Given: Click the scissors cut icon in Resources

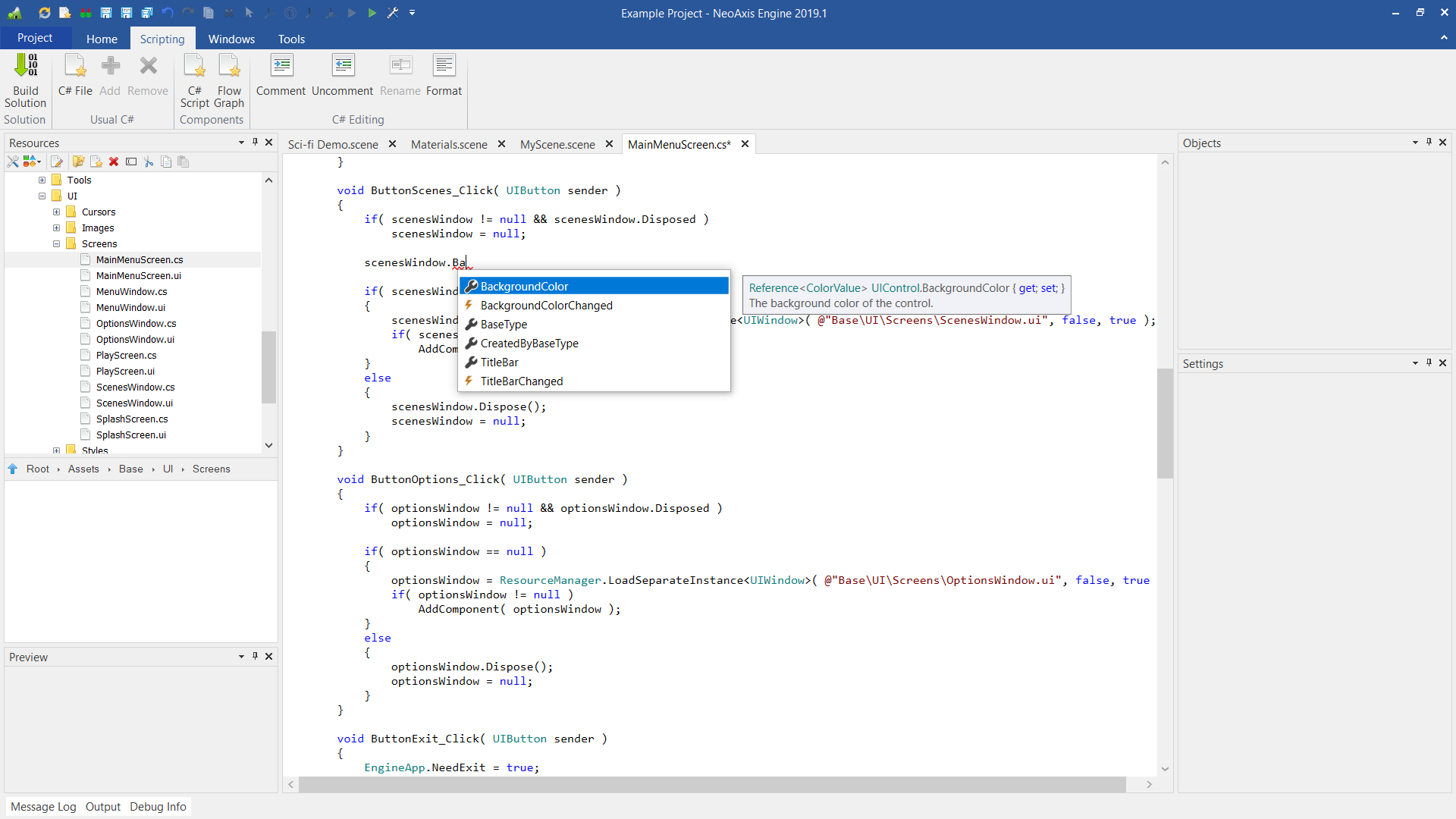Looking at the screenshot, I should [x=149, y=162].
